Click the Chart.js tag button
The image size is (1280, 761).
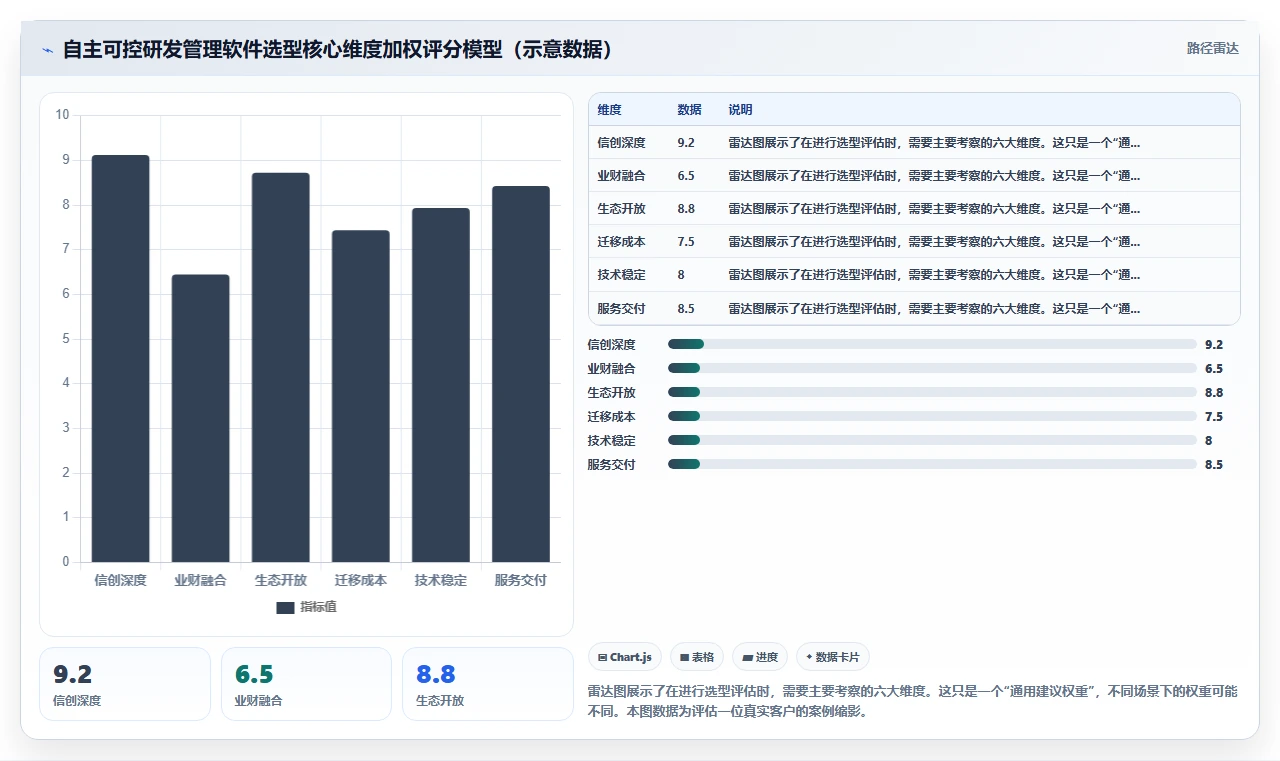[x=625, y=657]
